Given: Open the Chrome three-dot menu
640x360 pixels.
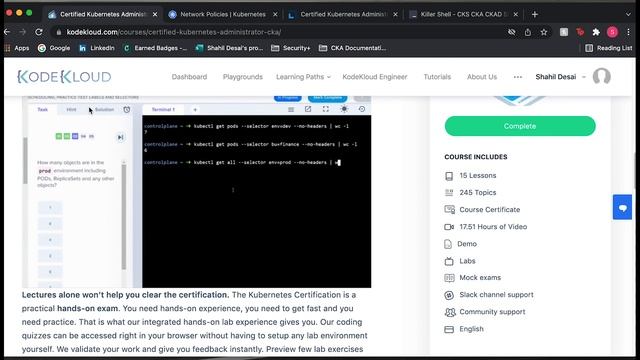Looking at the screenshot, I should pyautogui.click(x=629, y=32).
